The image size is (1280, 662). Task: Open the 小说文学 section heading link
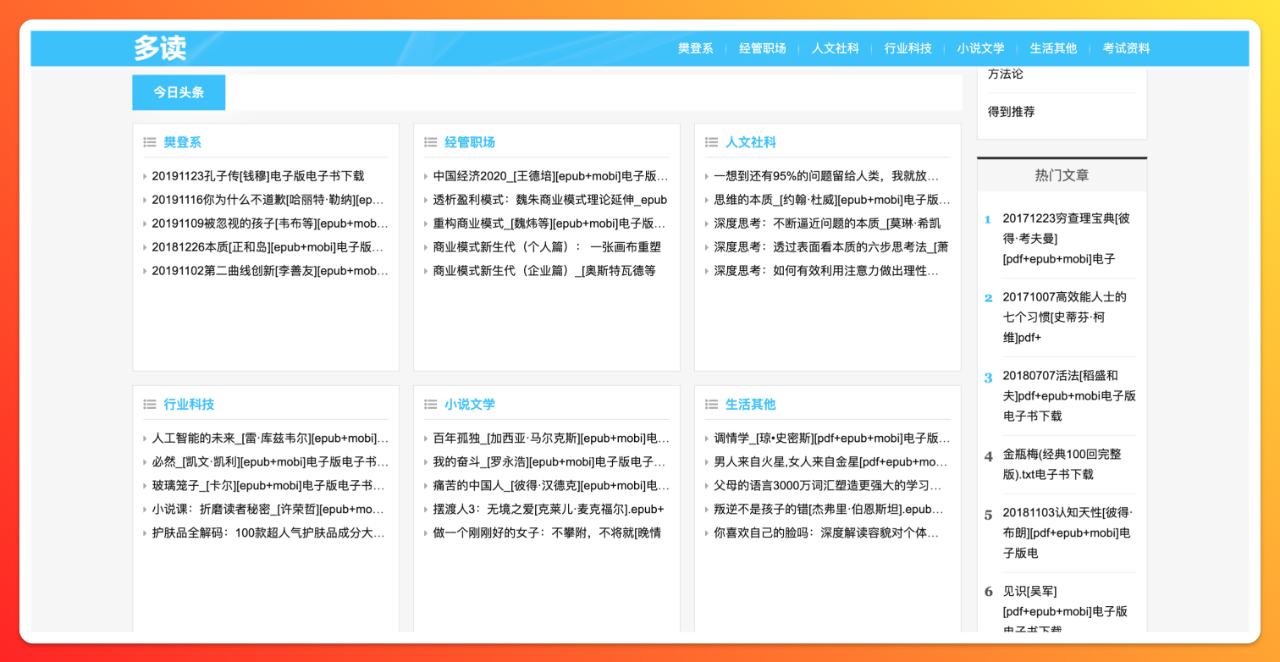pyautogui.click(x=470, y=404)
